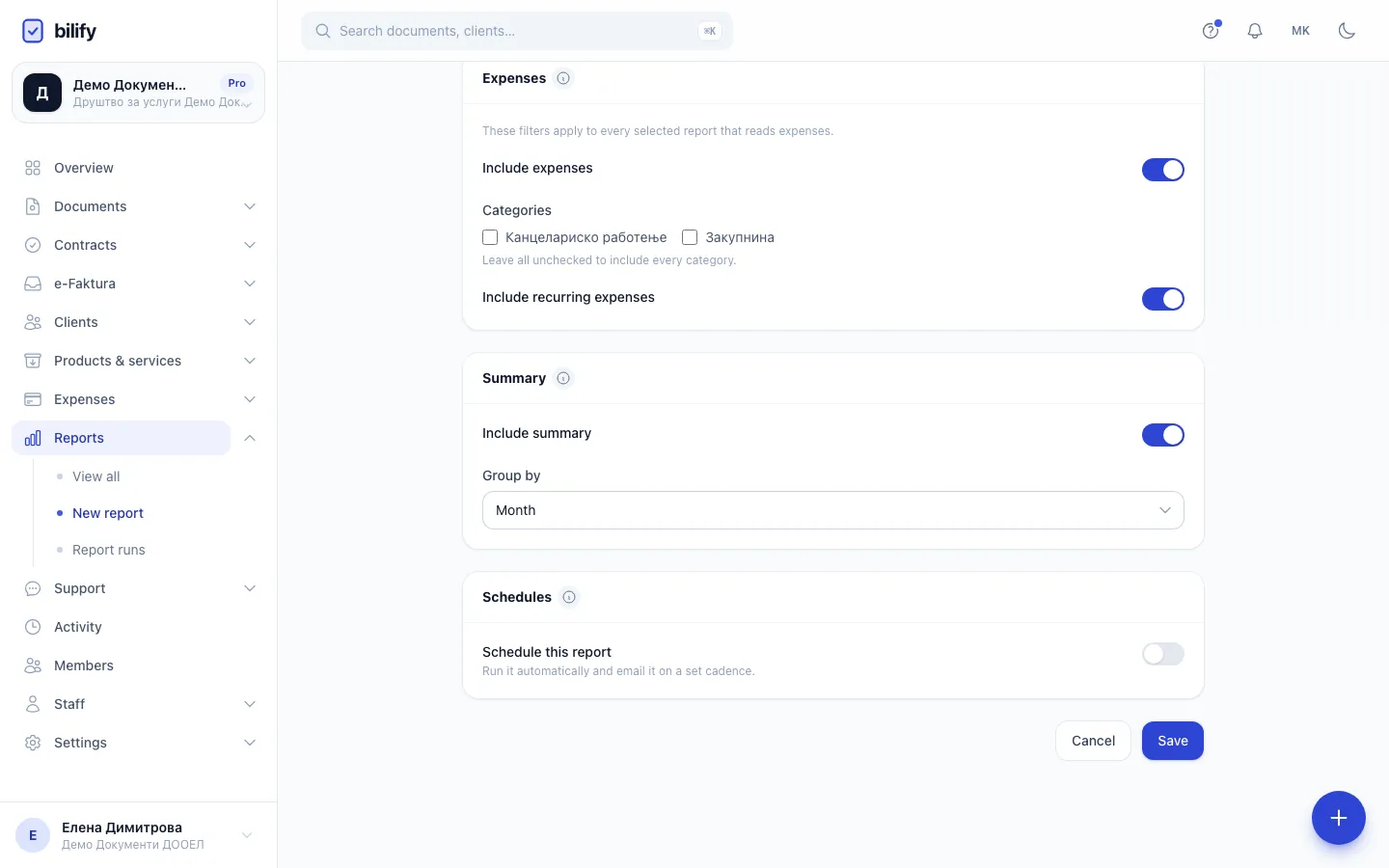Click the Overview grid icon
Screen dimensions: 1389x868
point(33,168)
